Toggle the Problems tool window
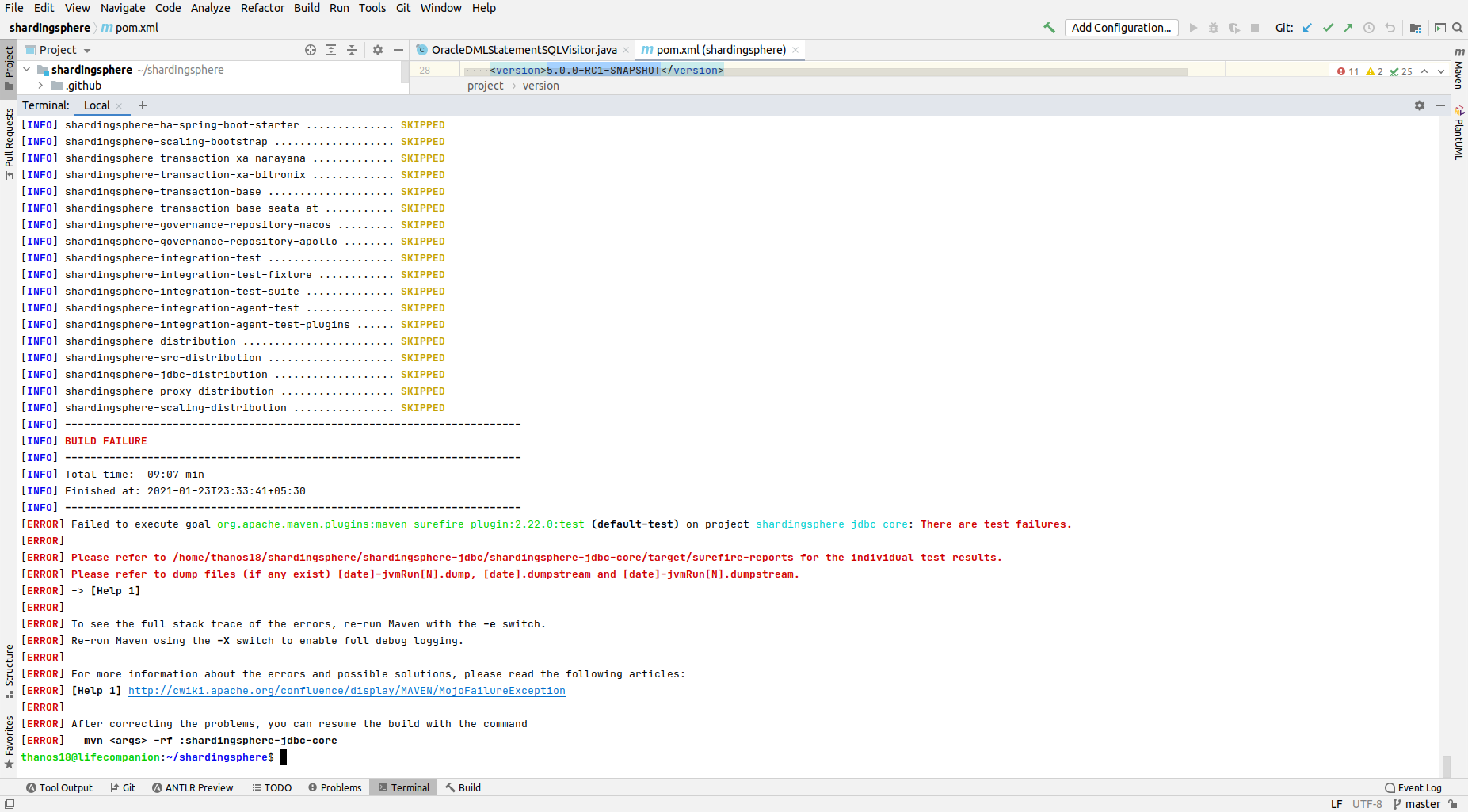 coord(335,787)
